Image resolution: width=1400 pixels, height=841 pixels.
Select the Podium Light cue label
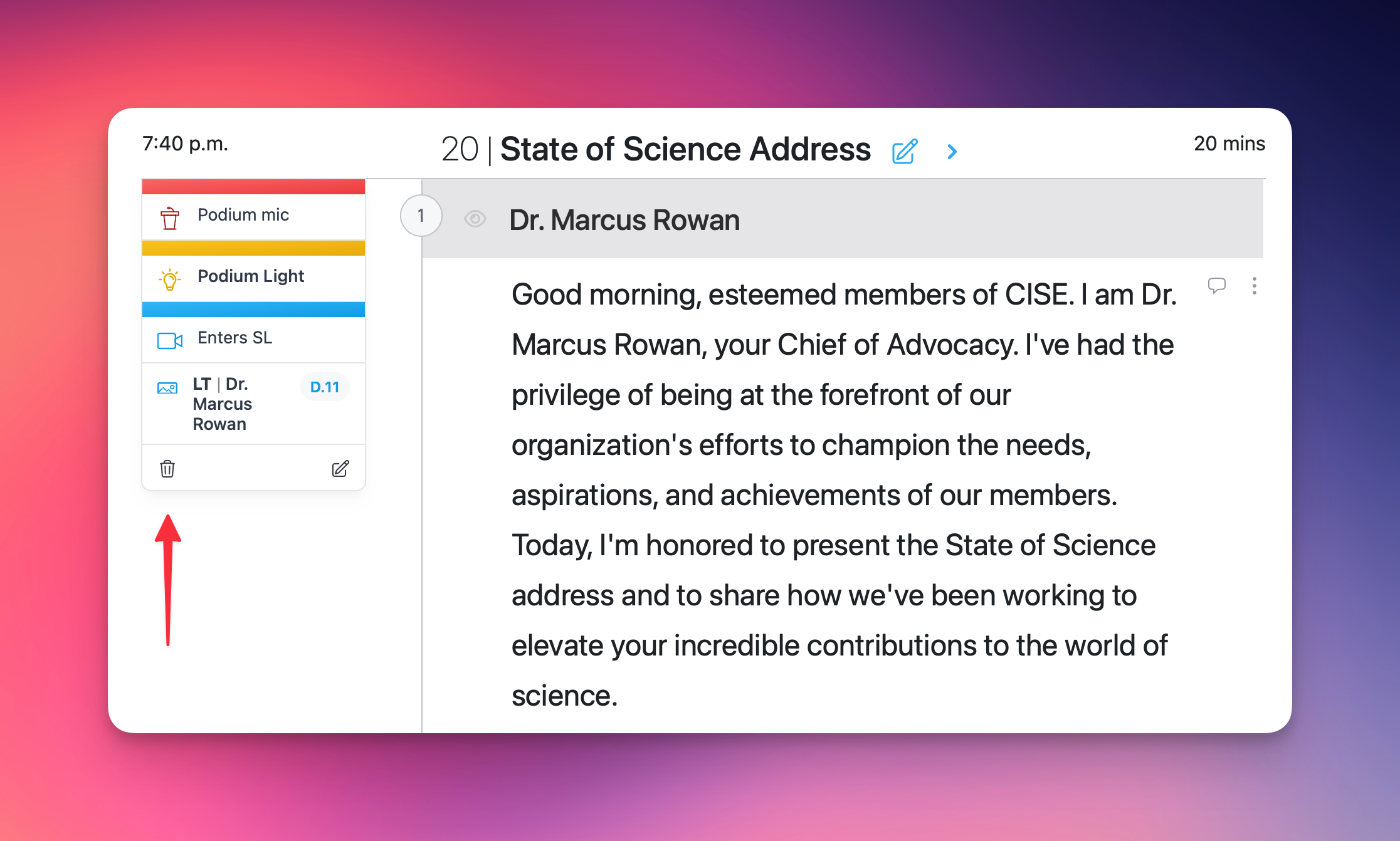point(251,276)
